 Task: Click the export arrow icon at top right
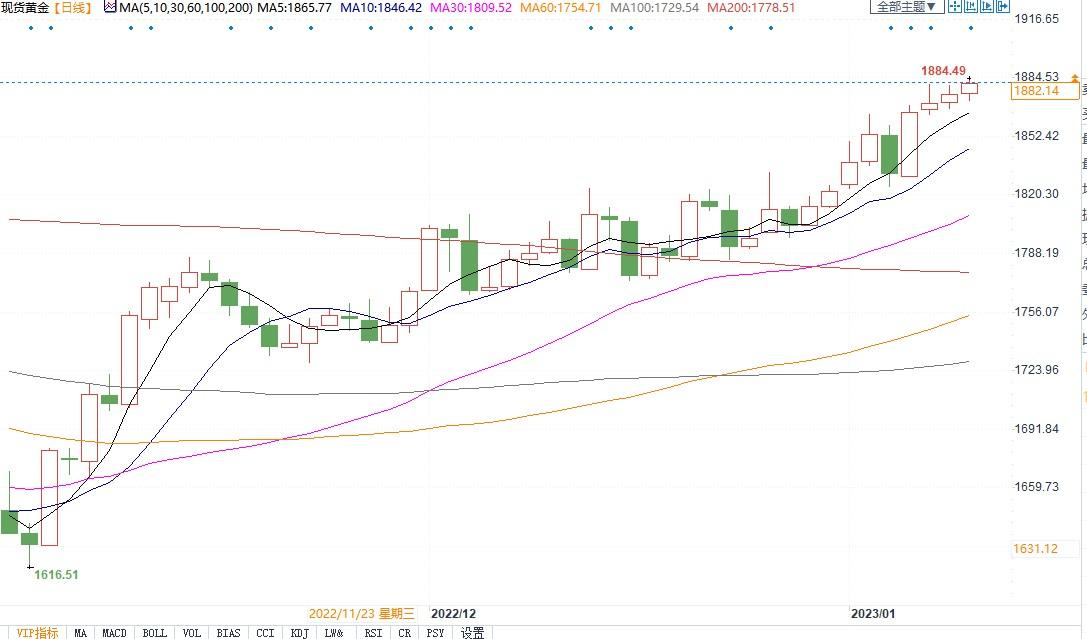1001,7
